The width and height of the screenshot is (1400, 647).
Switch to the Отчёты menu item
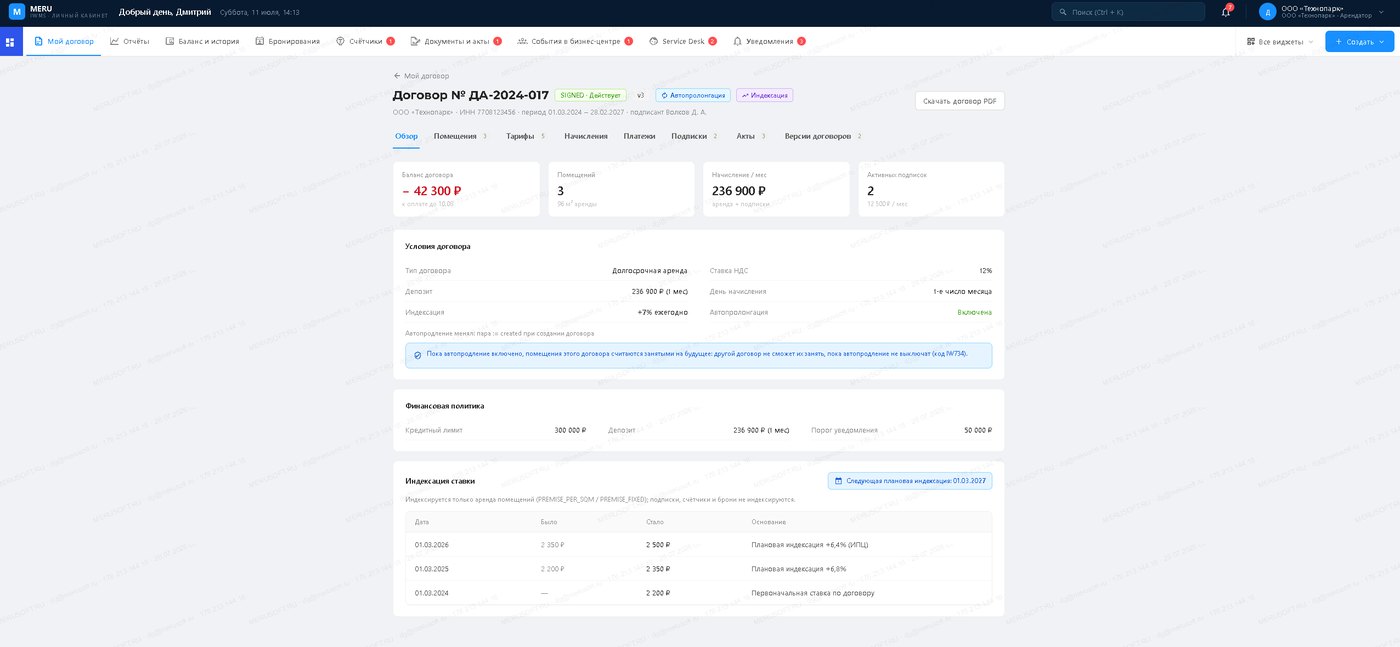click(x=130, y=41)
